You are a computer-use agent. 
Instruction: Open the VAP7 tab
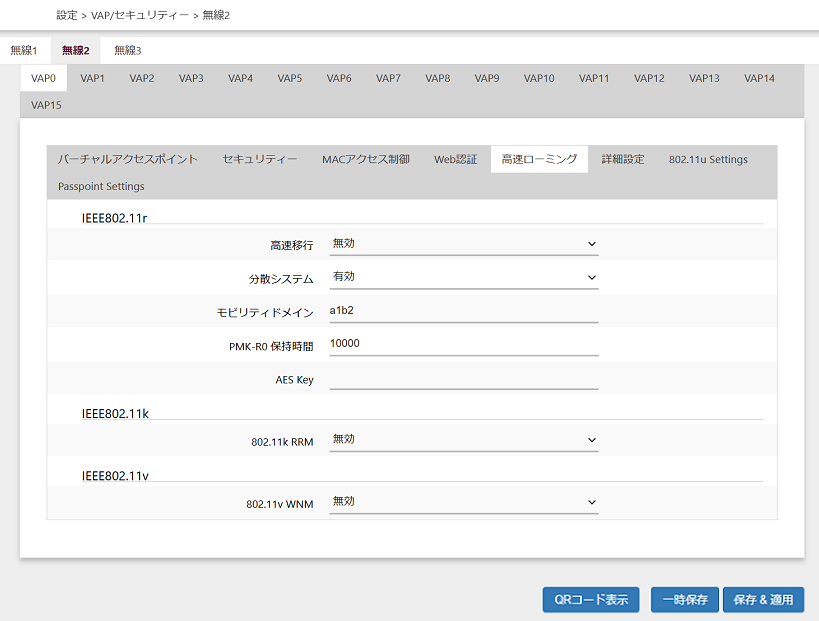tap(388, 78)
